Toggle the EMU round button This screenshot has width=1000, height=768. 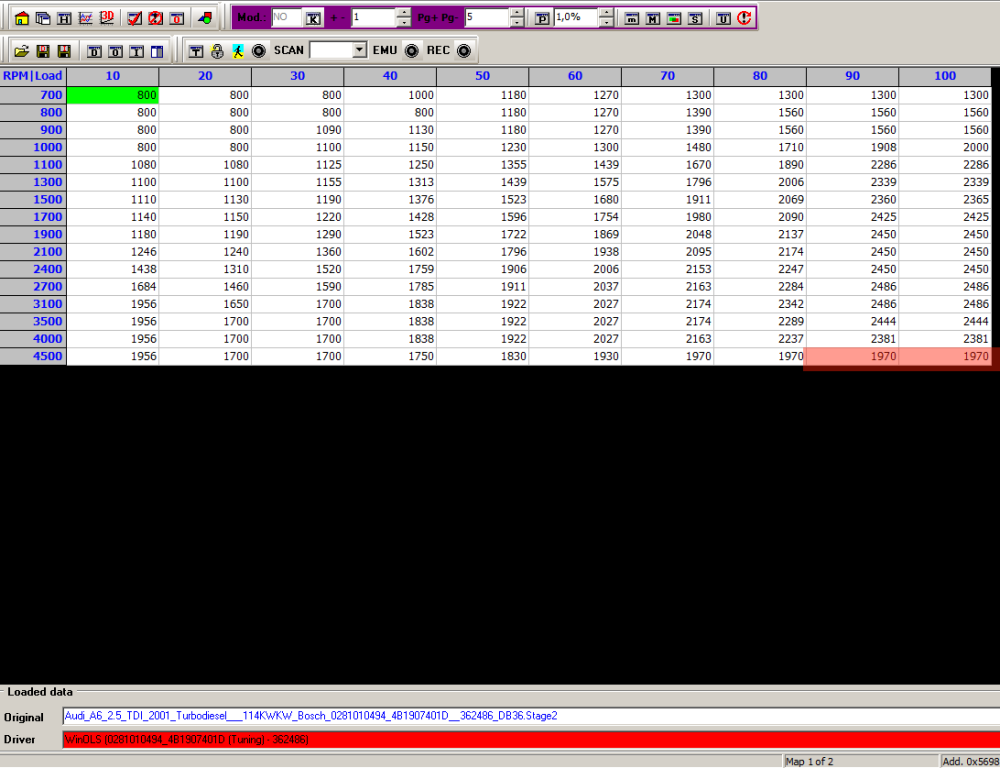click(412, 51)
